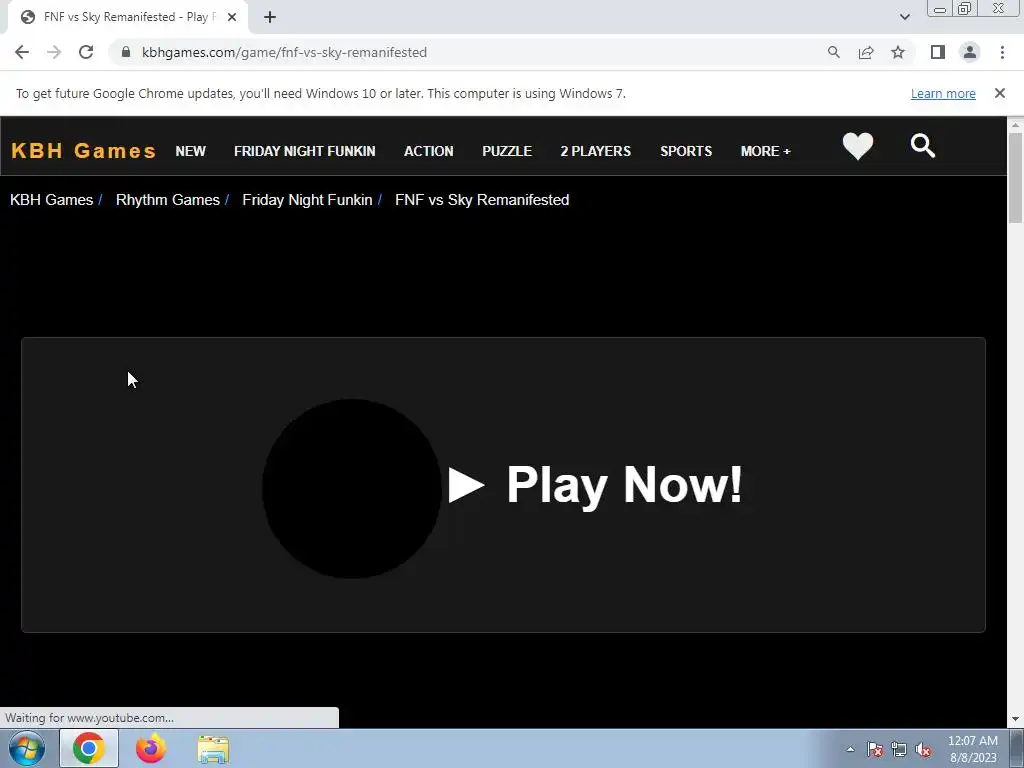
Task: Click the page vertical scrollbar thumb
Action: point(1016,178)
